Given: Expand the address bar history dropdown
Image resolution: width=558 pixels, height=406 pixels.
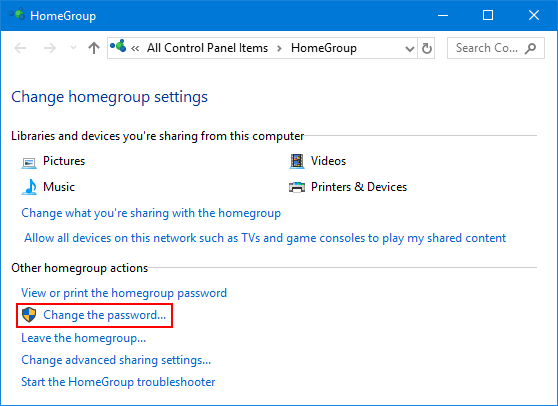Looking at the screenshot, I should point(410,48).
